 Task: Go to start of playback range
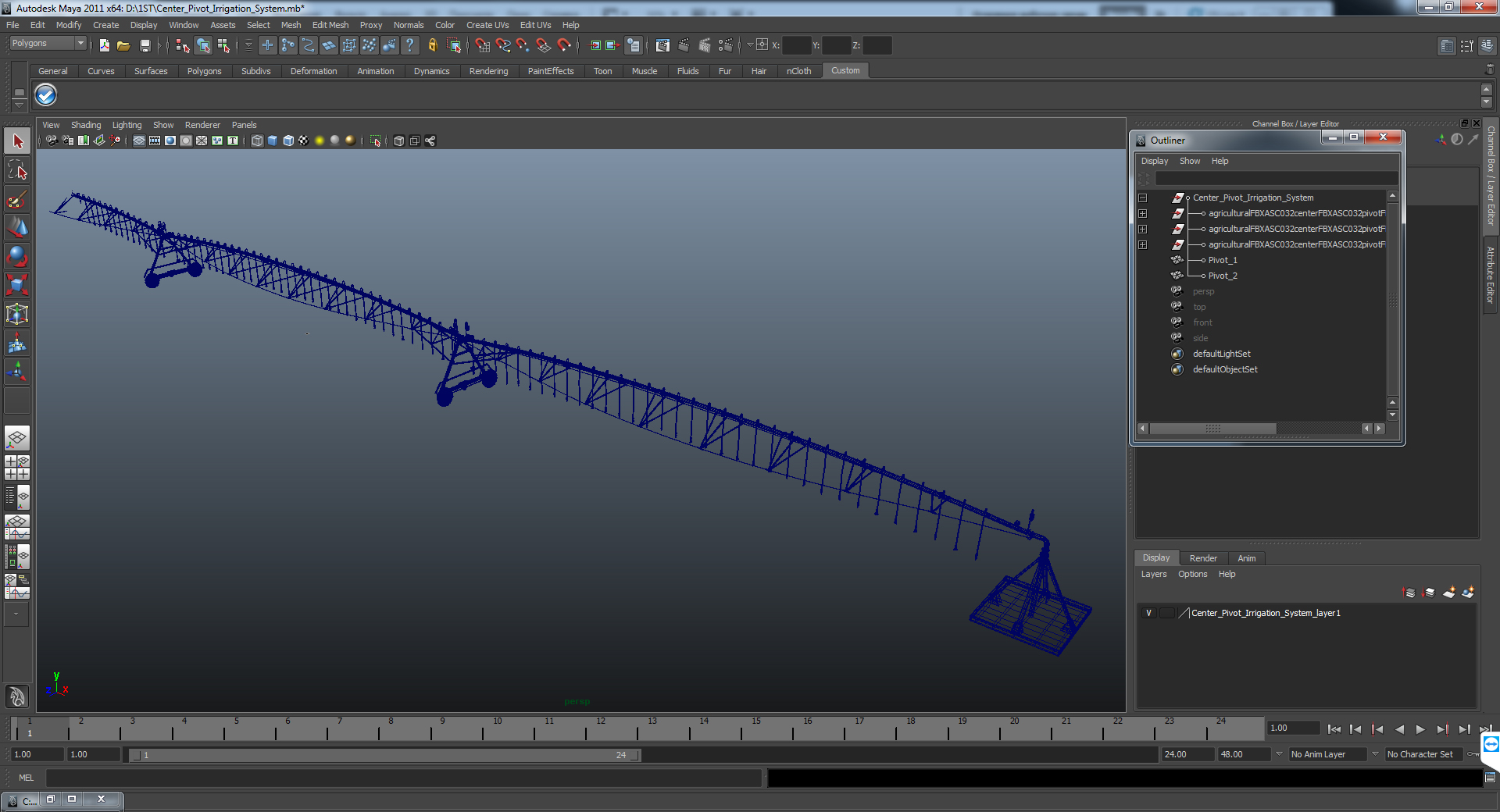tap(1334, 729)
